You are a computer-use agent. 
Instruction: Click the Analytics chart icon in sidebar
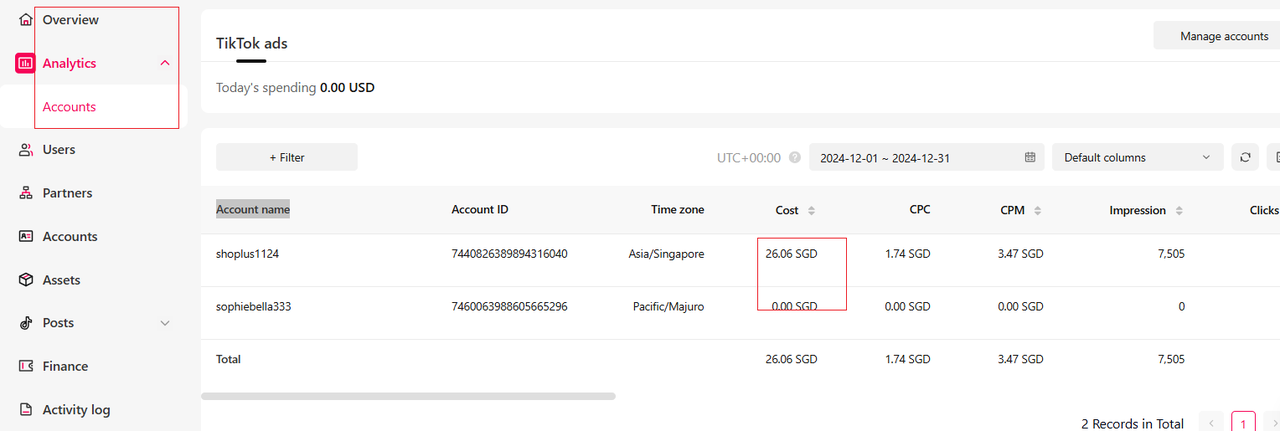coord(26,63)
